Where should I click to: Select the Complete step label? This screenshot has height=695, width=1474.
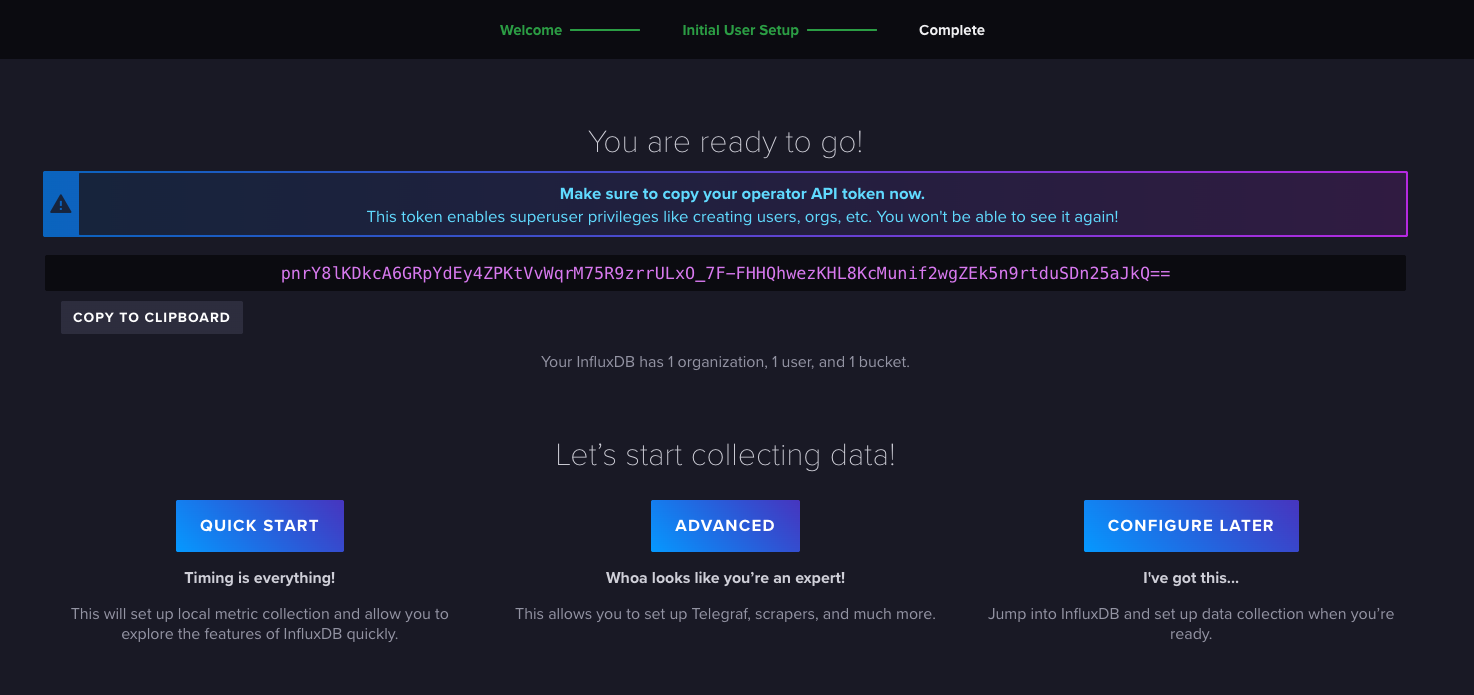952,30
